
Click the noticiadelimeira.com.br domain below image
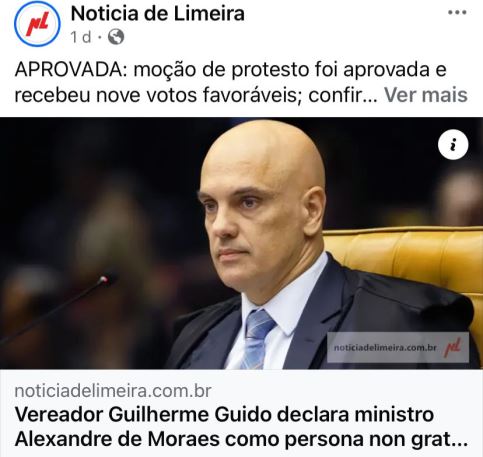(113, 391)
